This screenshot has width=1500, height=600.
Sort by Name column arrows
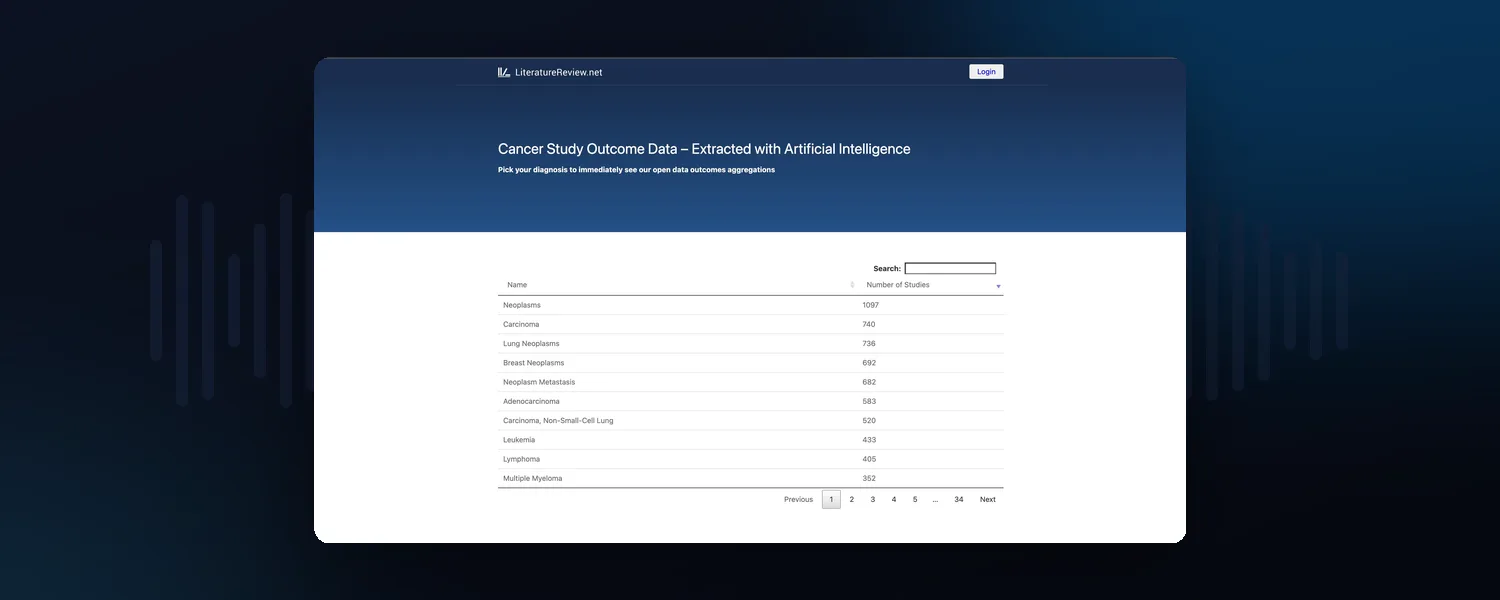(852, 285)
